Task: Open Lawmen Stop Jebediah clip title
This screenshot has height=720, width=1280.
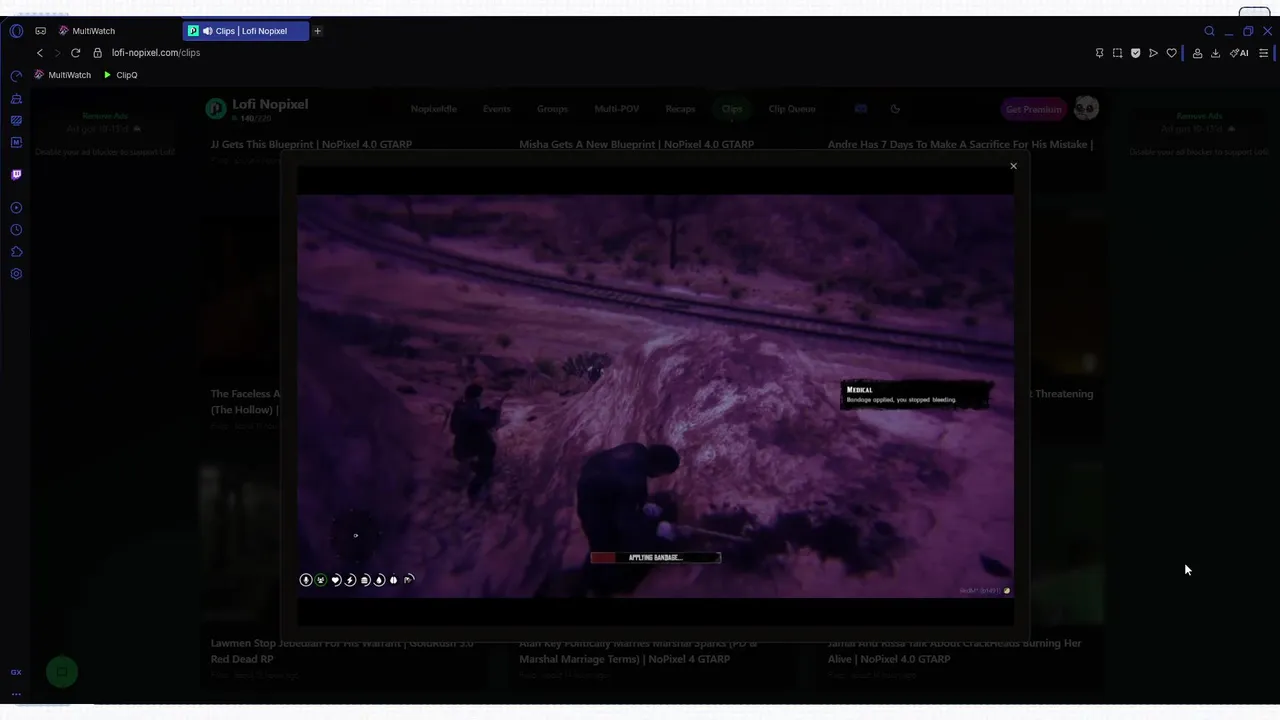Action: point(341,650)
